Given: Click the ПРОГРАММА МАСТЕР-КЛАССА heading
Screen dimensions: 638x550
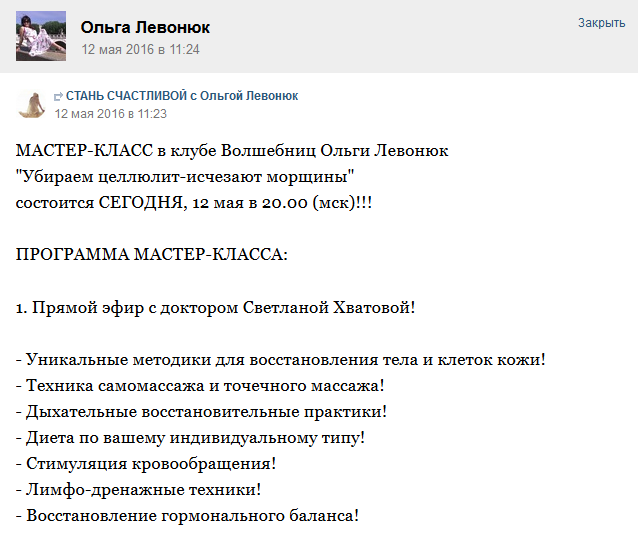Looking at the screenshot, I should [x=152, y=254].
